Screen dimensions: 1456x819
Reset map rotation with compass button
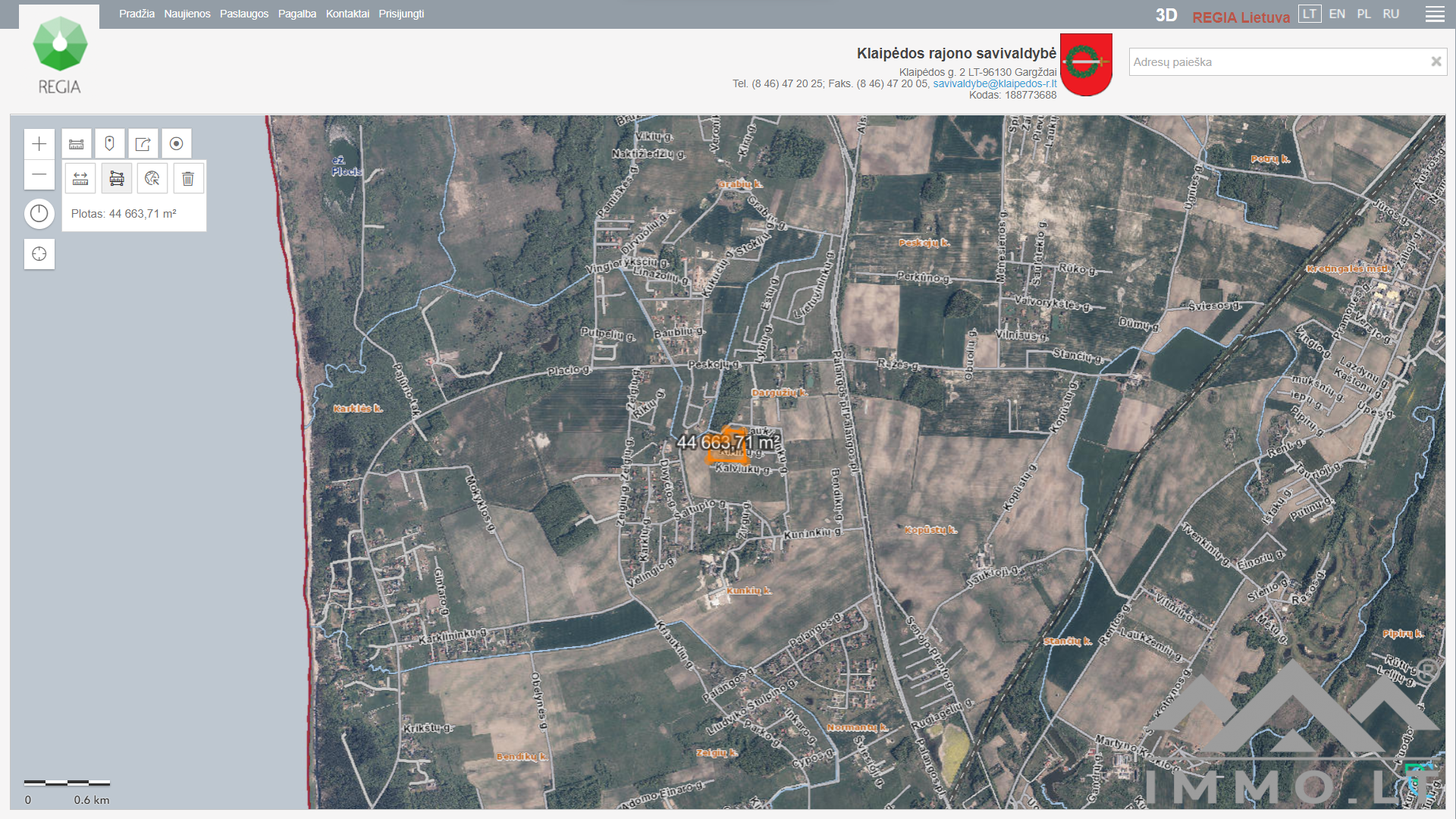(x=39, y=214)
